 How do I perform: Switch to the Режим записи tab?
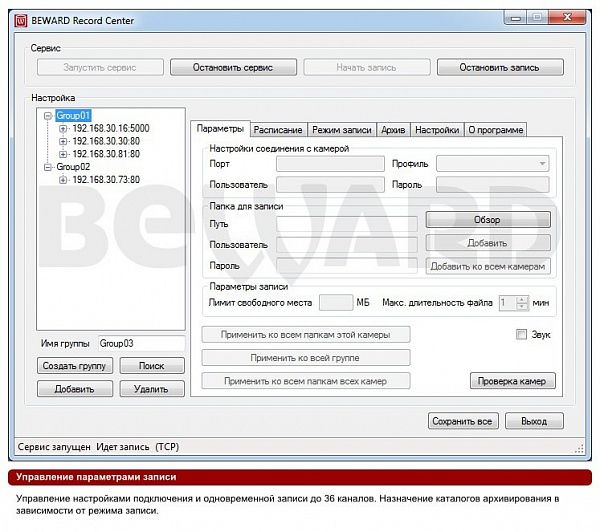coord(342,130)
